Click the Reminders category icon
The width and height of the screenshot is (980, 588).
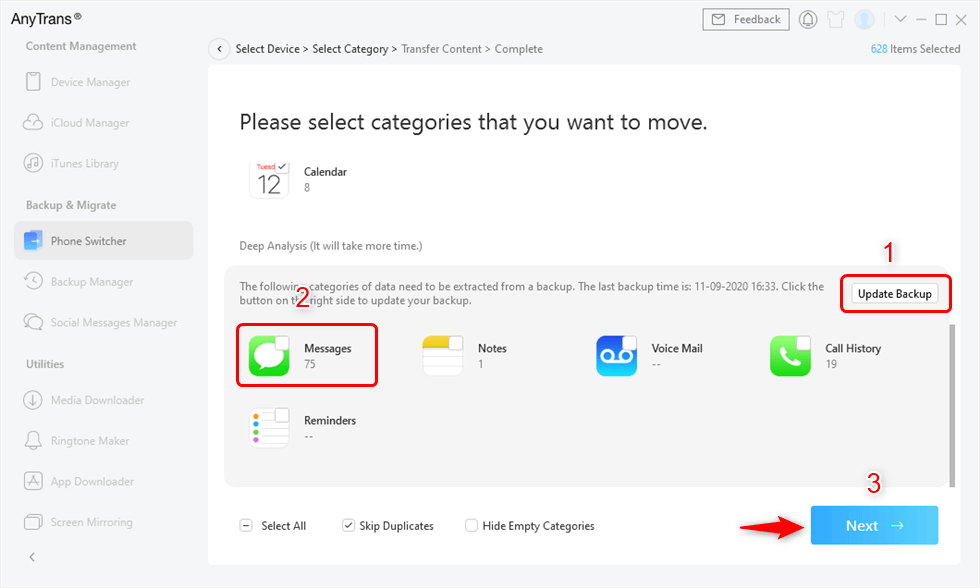(269, 428)
